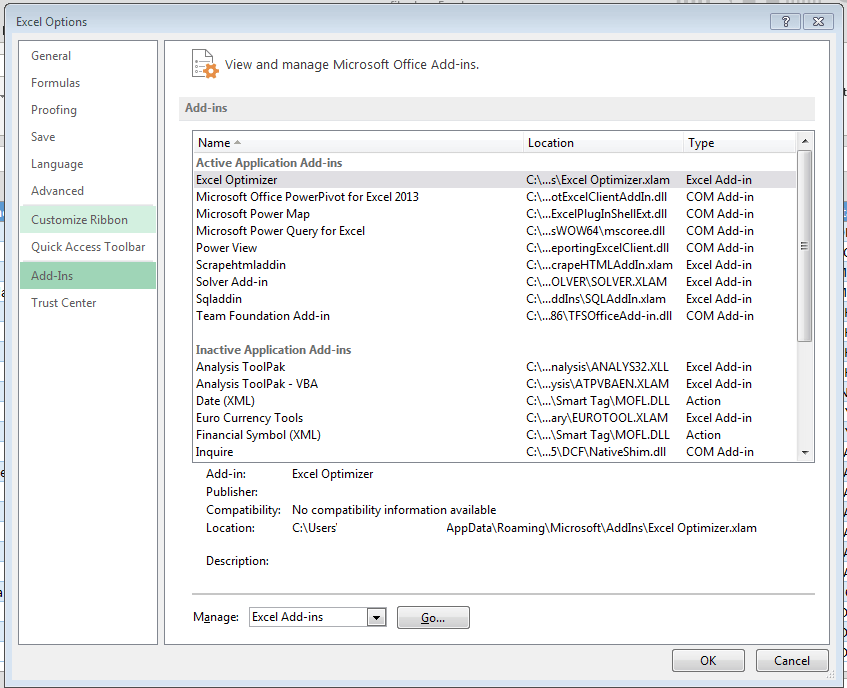The image size is (847, 688).
Task: Select the Analysis ToolPak add-in
Action: coord(494,367)
